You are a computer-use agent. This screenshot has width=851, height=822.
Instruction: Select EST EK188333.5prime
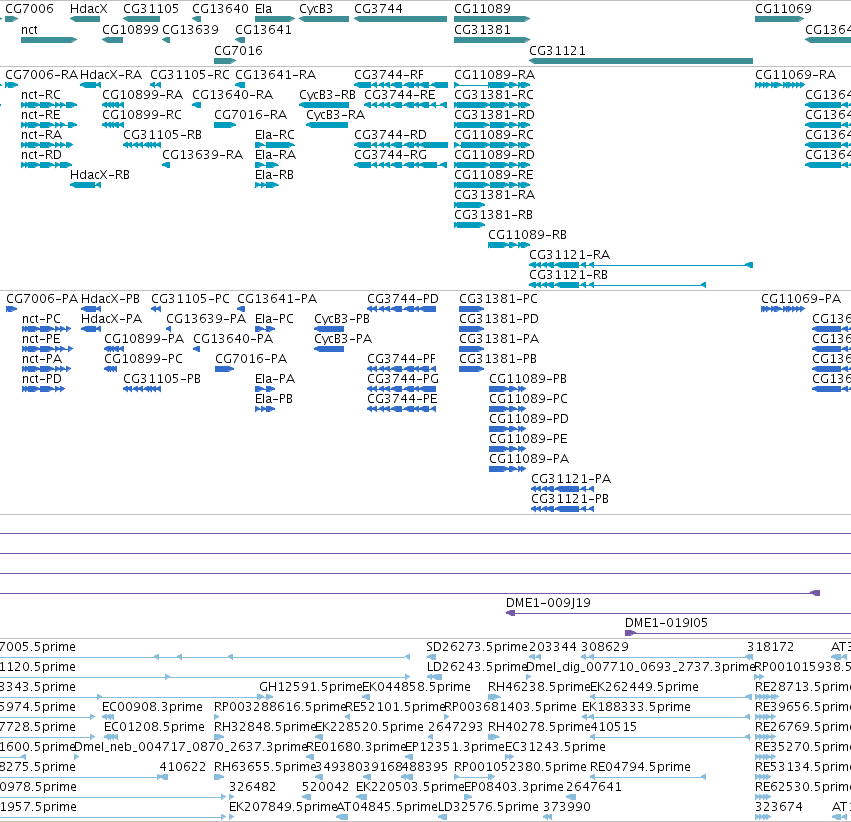[667, 717]
